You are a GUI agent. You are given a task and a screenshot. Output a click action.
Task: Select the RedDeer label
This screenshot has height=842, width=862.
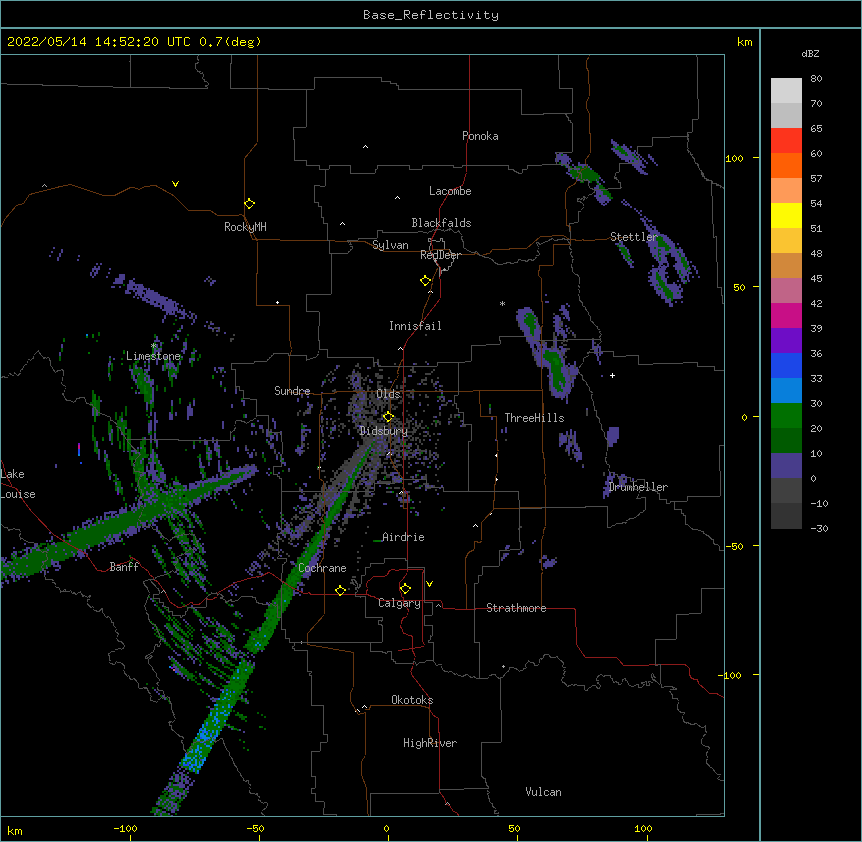click(x=440, y=255)
